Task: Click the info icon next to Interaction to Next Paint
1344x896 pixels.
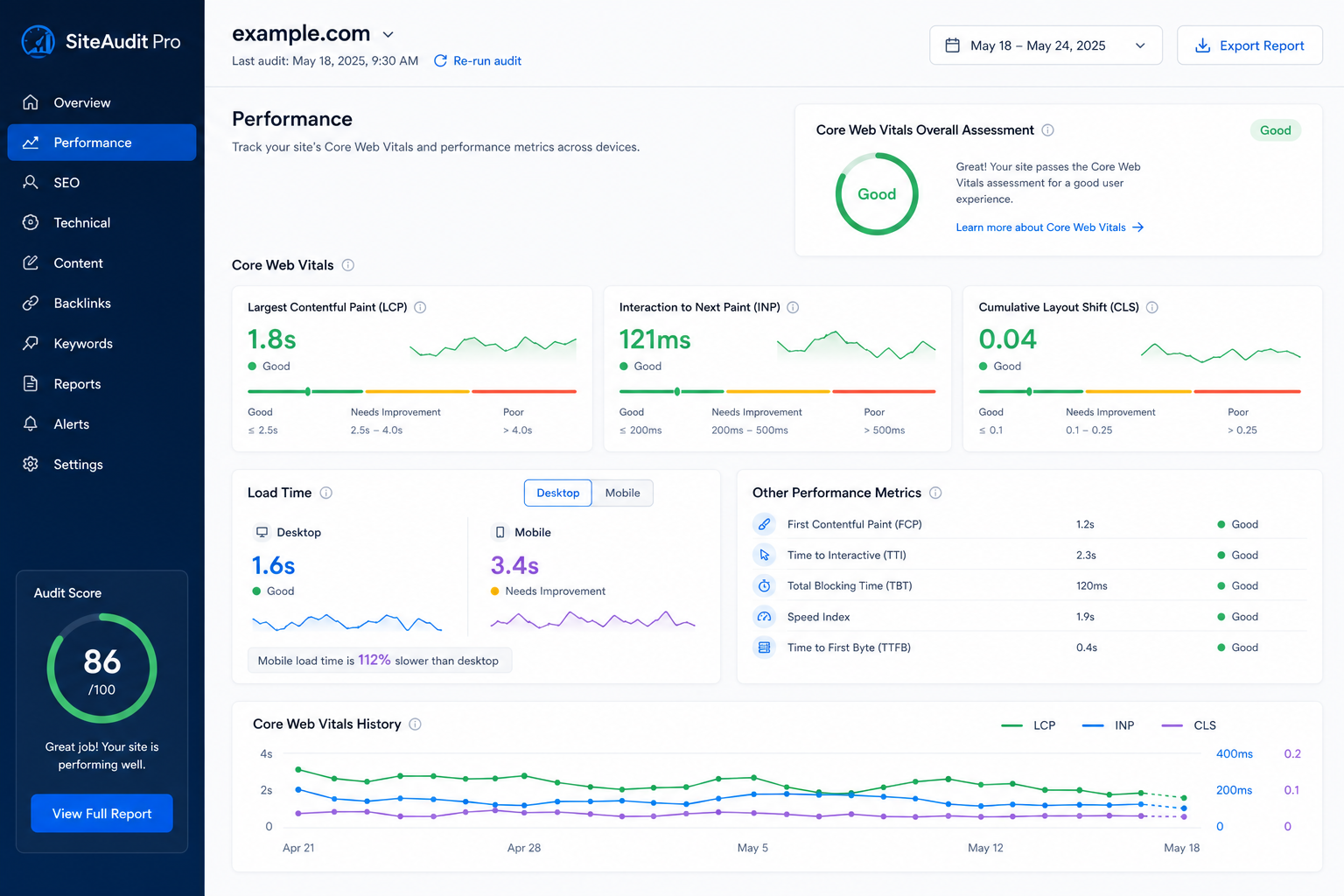Action: coord(793,307)
